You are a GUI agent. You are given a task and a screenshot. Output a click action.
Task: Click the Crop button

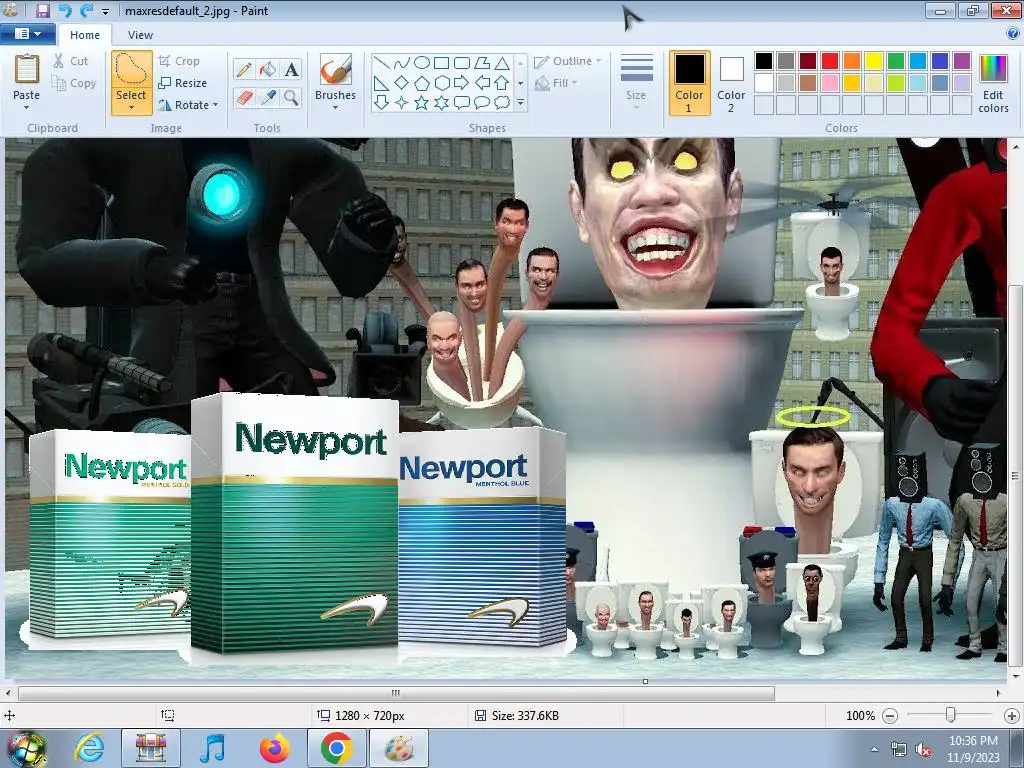[x=178, y=61]
